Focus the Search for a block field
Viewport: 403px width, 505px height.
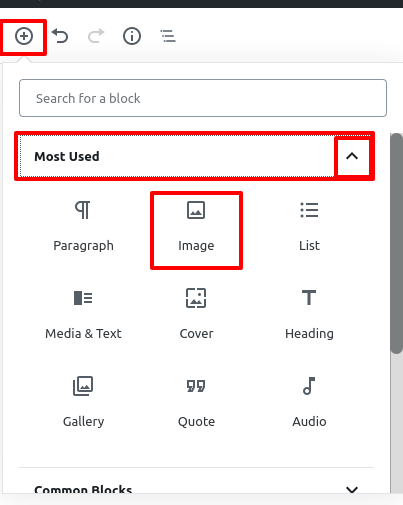coord(203,98)
